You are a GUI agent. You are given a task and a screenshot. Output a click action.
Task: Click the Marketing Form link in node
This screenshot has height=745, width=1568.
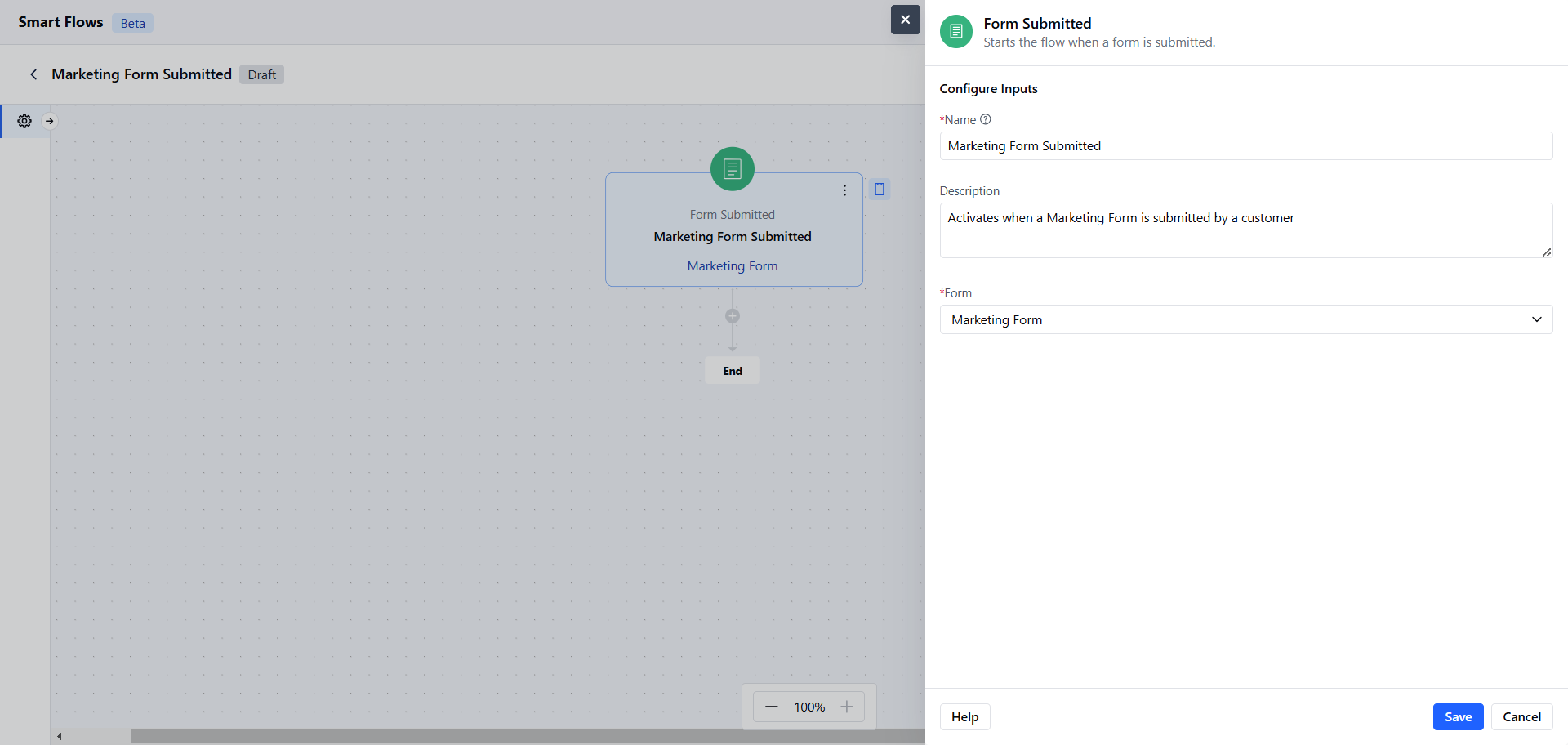(733, 266)
